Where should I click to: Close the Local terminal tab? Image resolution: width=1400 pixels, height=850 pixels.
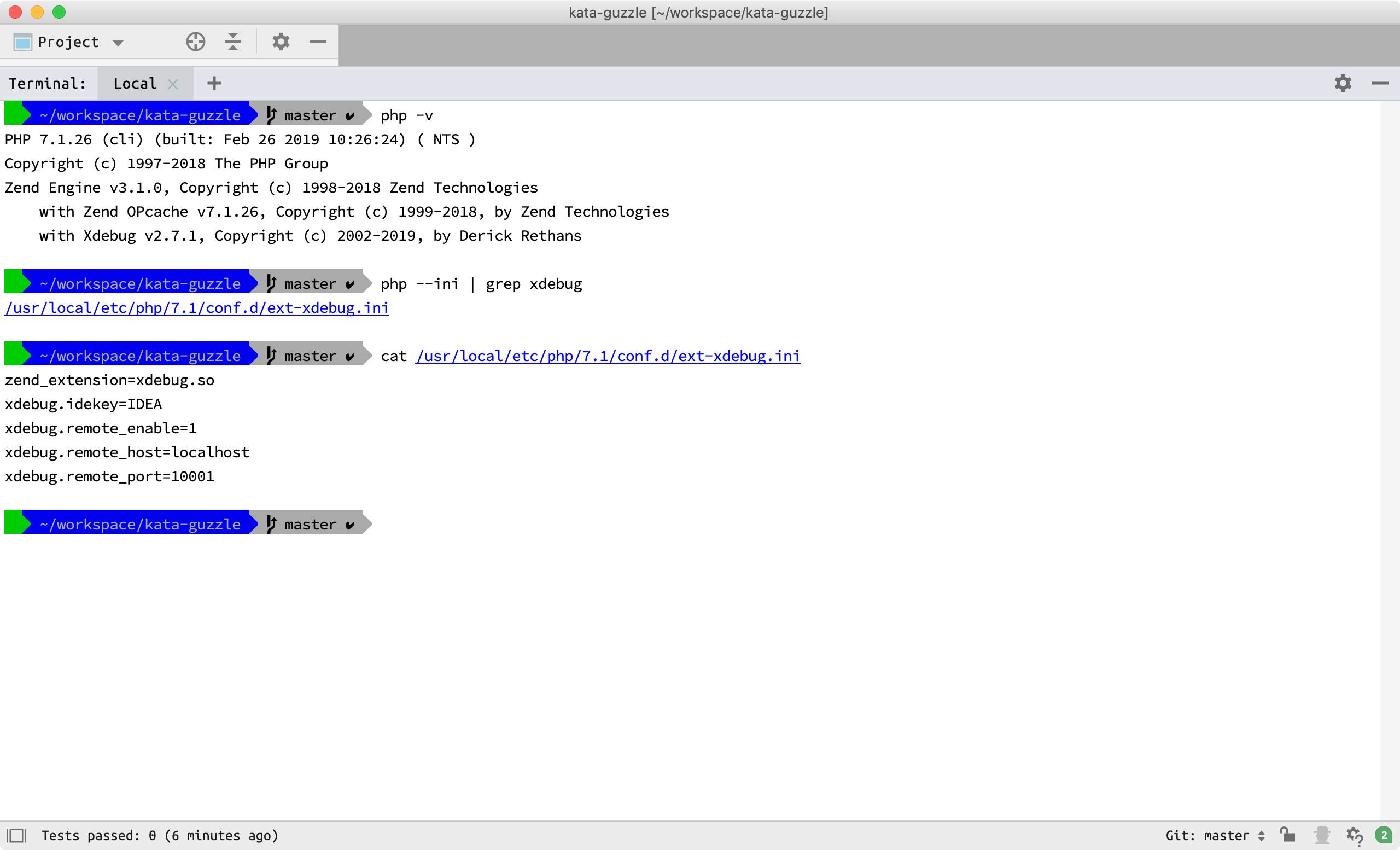[x=173, y=85]
